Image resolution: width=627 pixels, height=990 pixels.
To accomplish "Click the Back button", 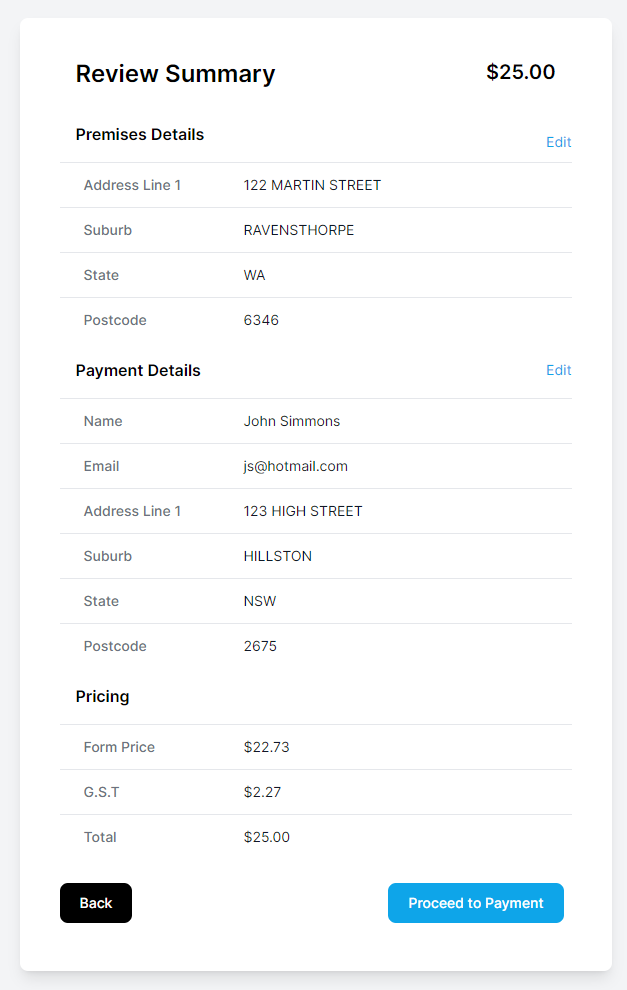I will coord(96,903).
